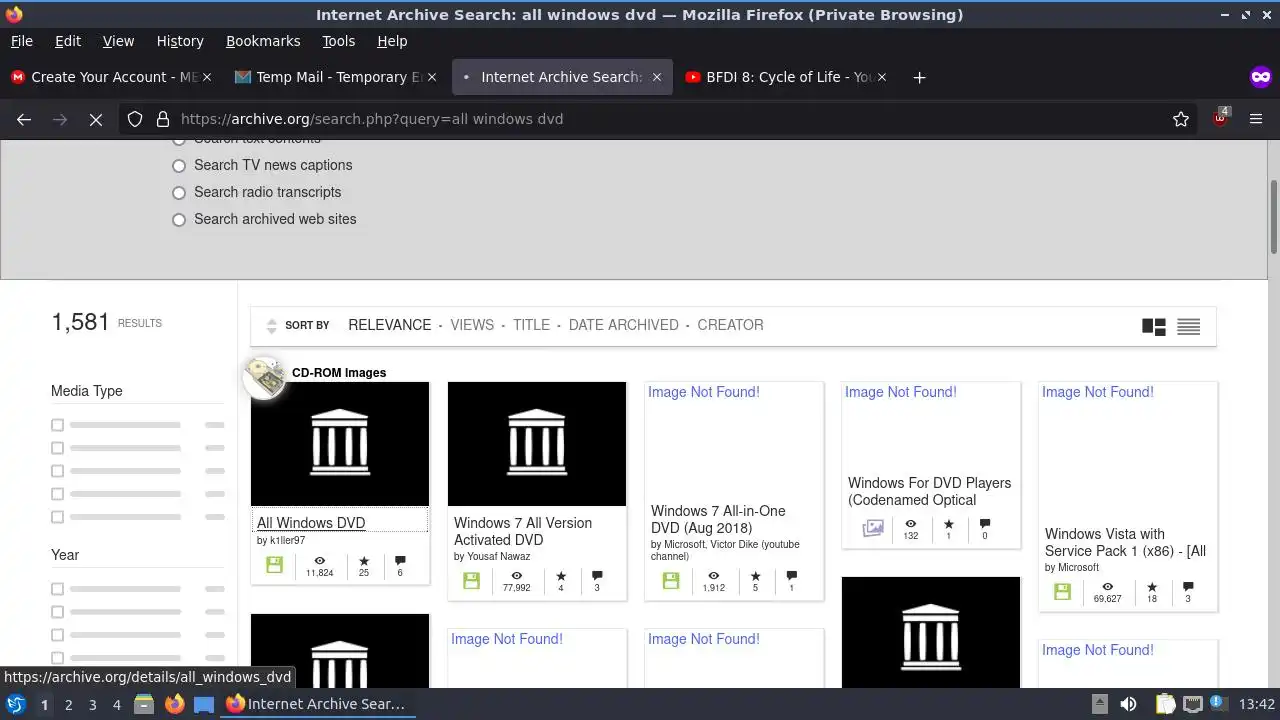The height and width of the screenshot is (720, 1280).
Task: Click floppy icon on Windows Vista card
Action: [x=1062, y=591]
